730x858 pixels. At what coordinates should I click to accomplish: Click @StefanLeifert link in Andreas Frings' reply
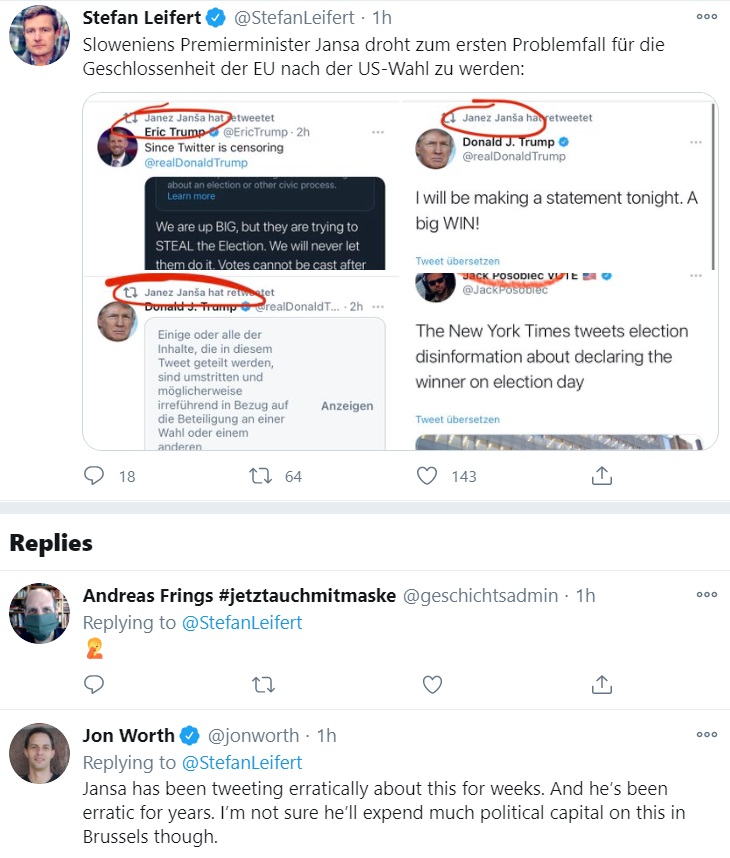(256, 622)
